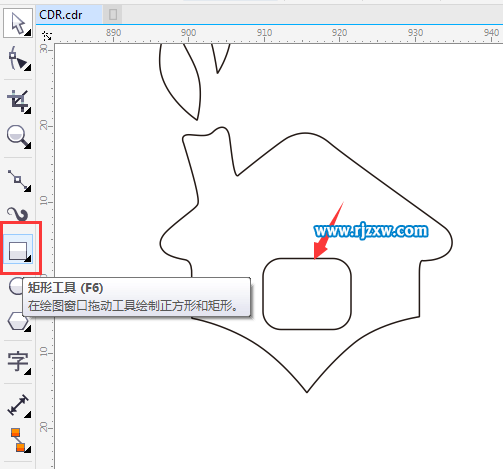Activate the Text tool 字
This screenshot has height=469, width=503.
(18, 362)
